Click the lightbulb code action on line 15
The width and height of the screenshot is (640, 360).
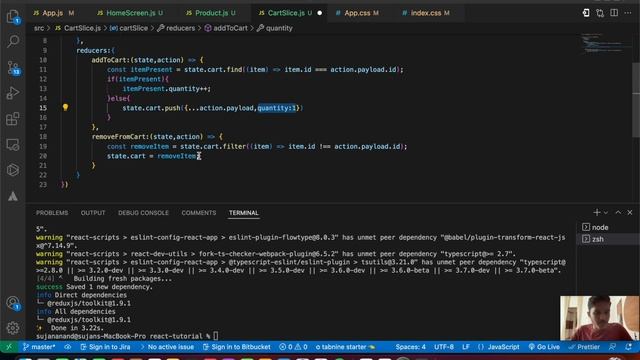pos(65,107)
